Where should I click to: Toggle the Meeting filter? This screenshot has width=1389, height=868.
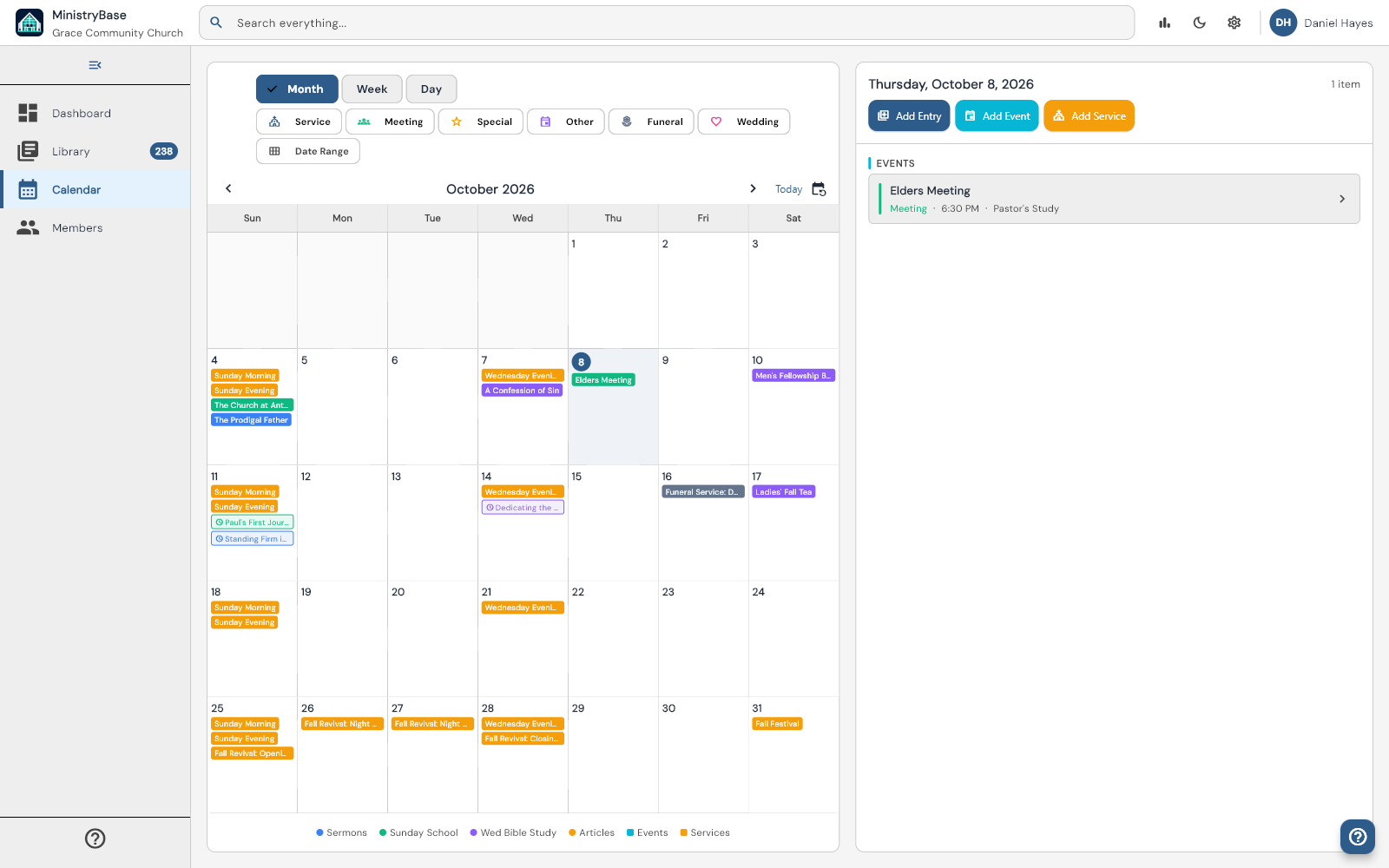click(390, 122)
